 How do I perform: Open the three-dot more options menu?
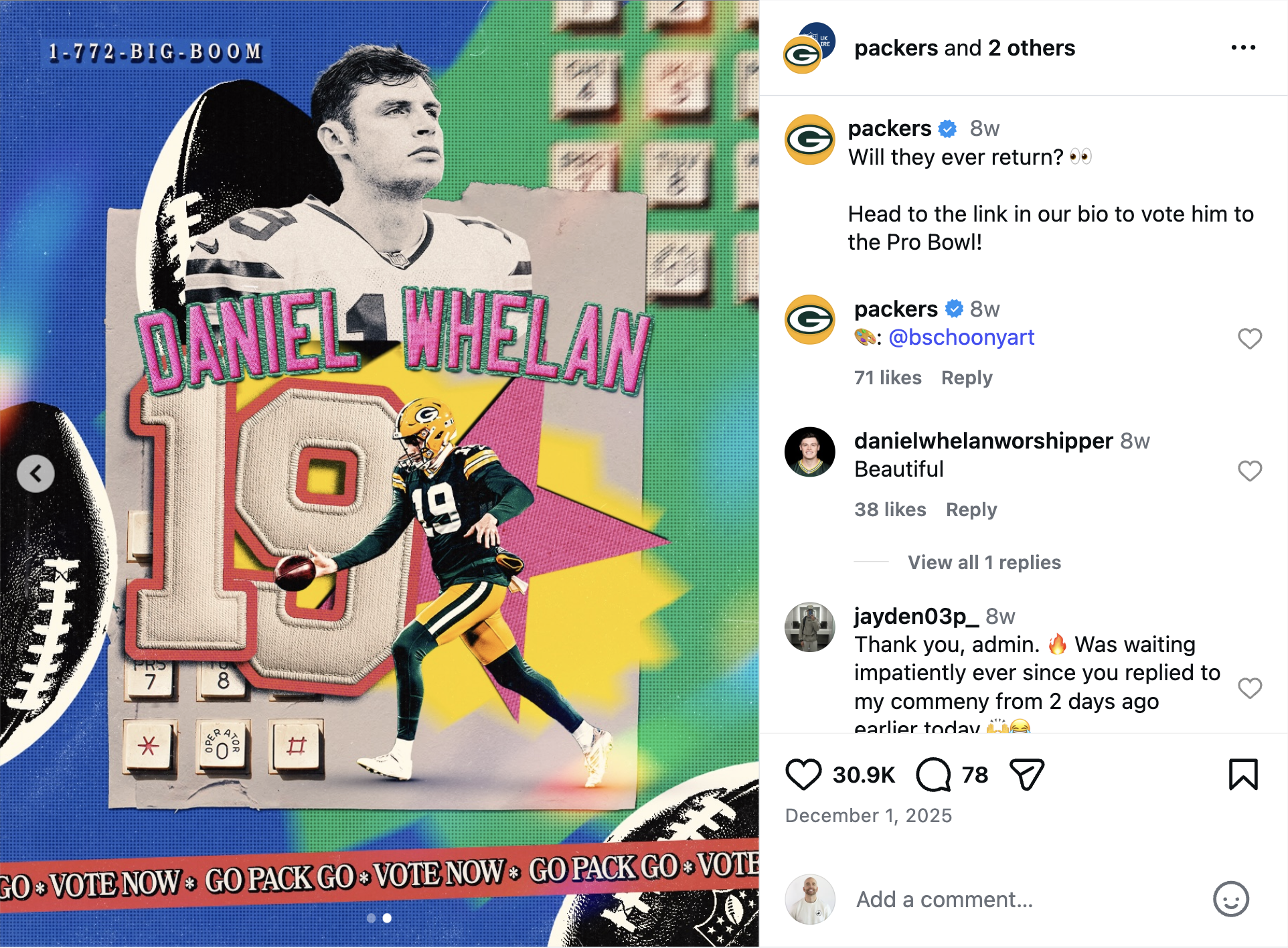tap(1243, 48)
